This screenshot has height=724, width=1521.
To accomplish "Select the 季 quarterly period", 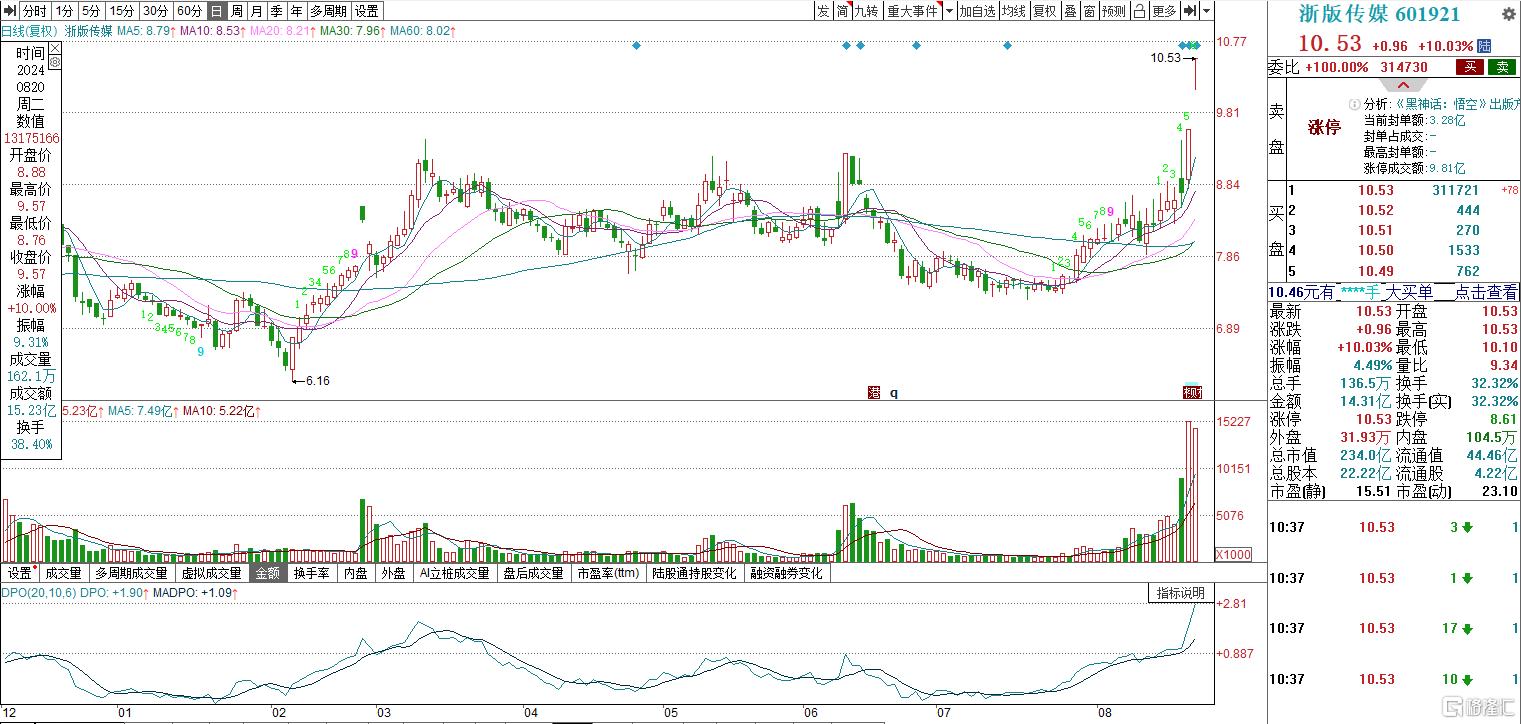I will tap(277, 11).
